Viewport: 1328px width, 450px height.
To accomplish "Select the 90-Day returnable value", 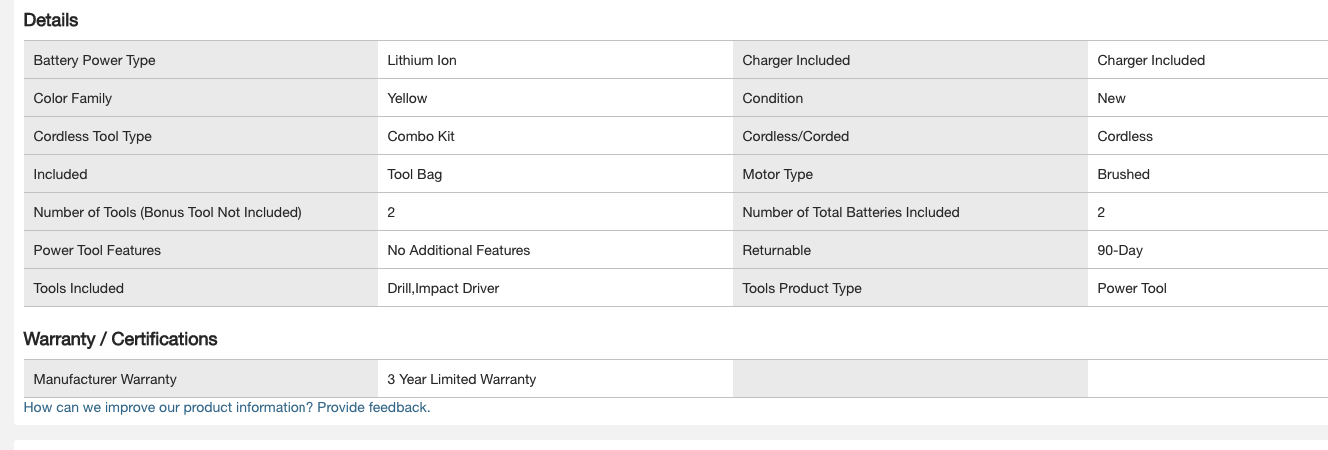I will pyautogui.click(x=1119, y=250).
